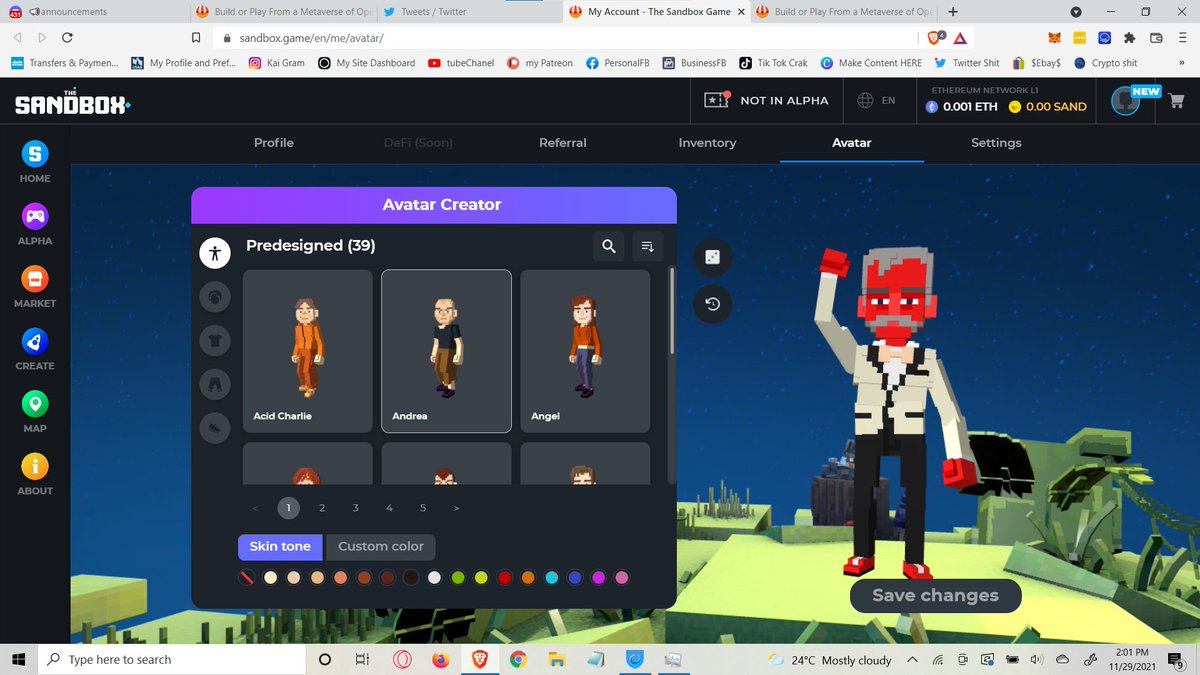Click the Windows search box
Screen dimensions: 1200x675
(x=170, y=660)
